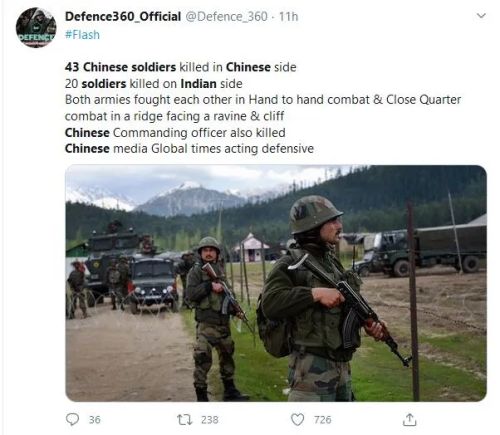Open the Defence360 profile avatar picture
Screen dimensions: 500x435
(36, 28)
